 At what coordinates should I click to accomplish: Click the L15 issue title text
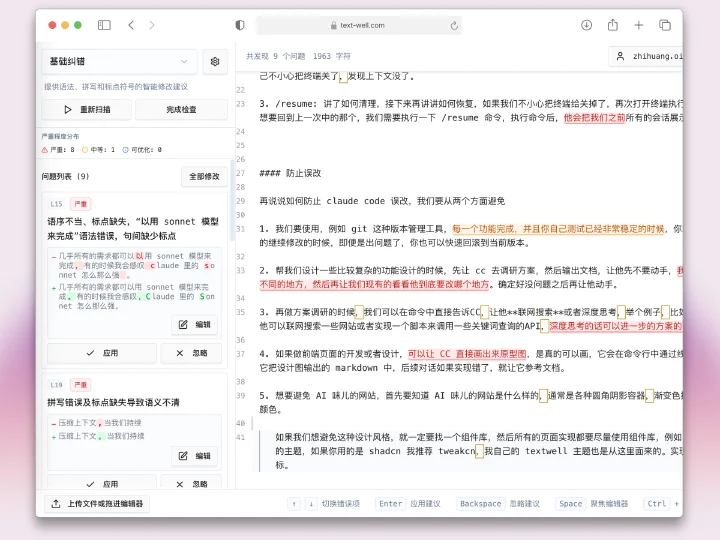pyautogui.click(x=133, y=229)
